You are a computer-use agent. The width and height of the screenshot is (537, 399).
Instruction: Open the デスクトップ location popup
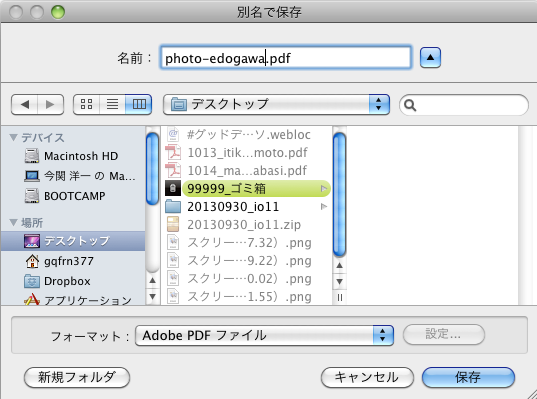276,104
